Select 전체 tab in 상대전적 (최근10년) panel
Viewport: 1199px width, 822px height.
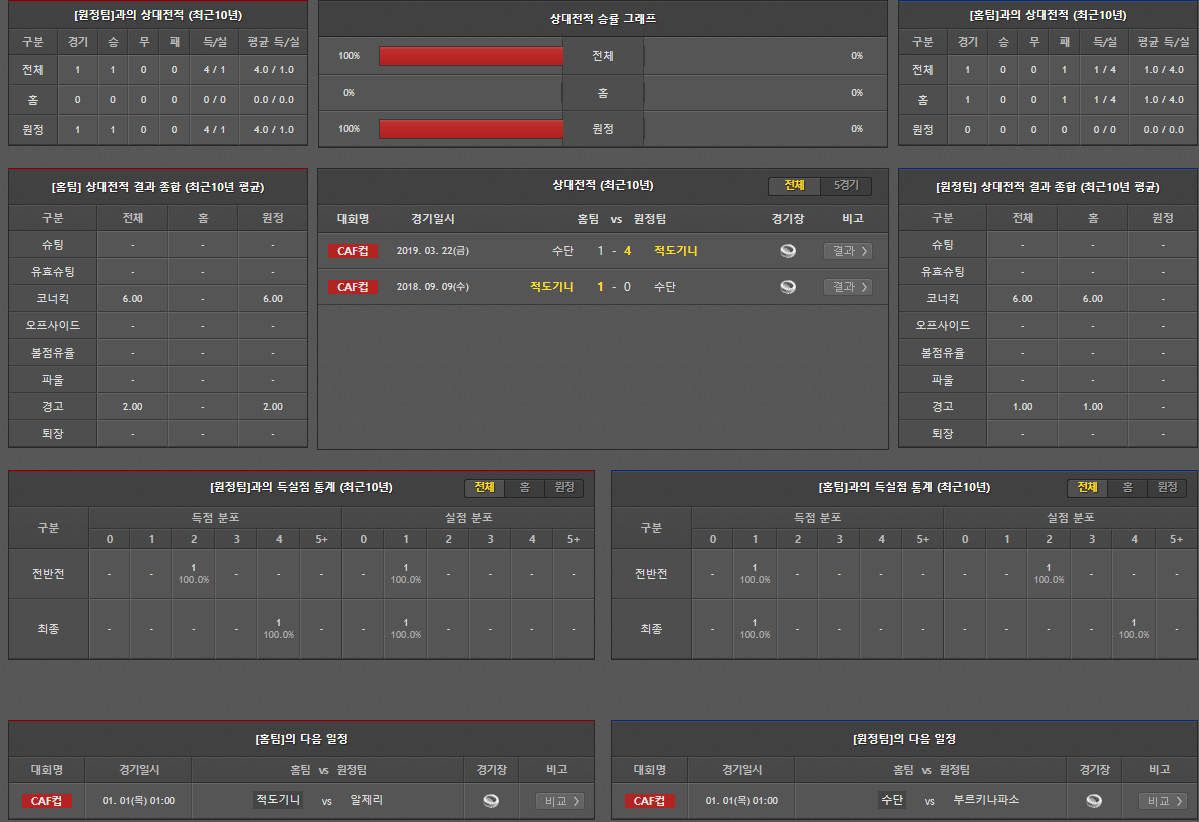coord(794,186)
